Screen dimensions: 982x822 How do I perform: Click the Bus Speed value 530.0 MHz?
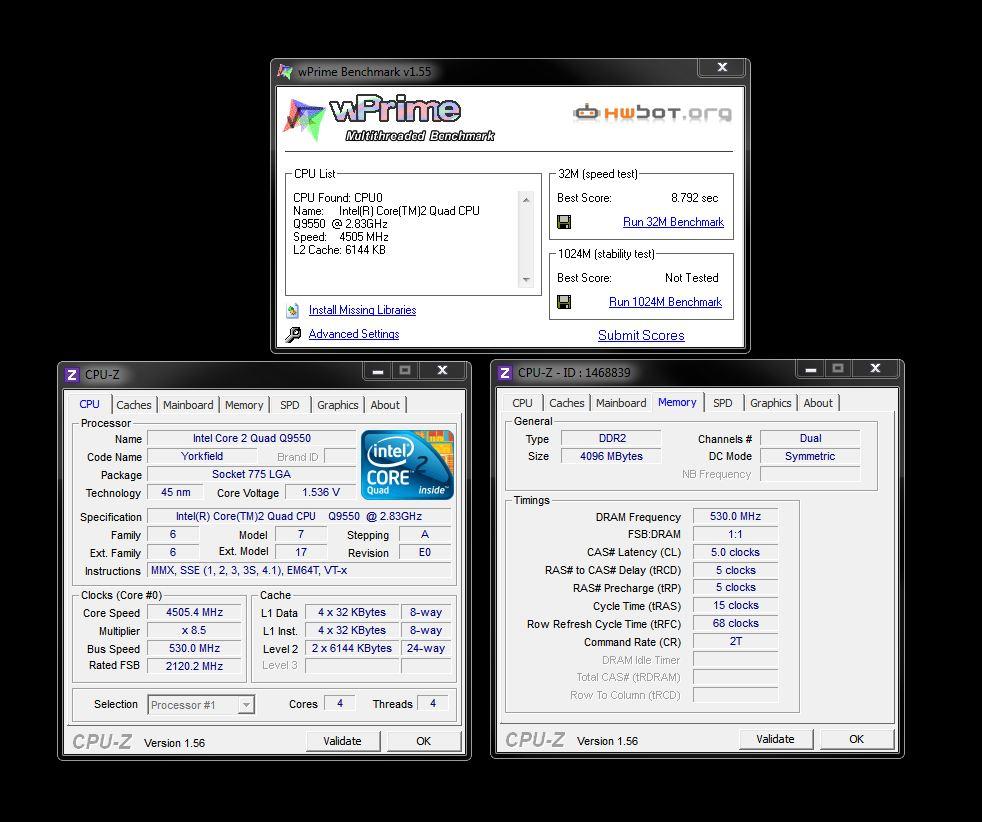click(194, 649)
